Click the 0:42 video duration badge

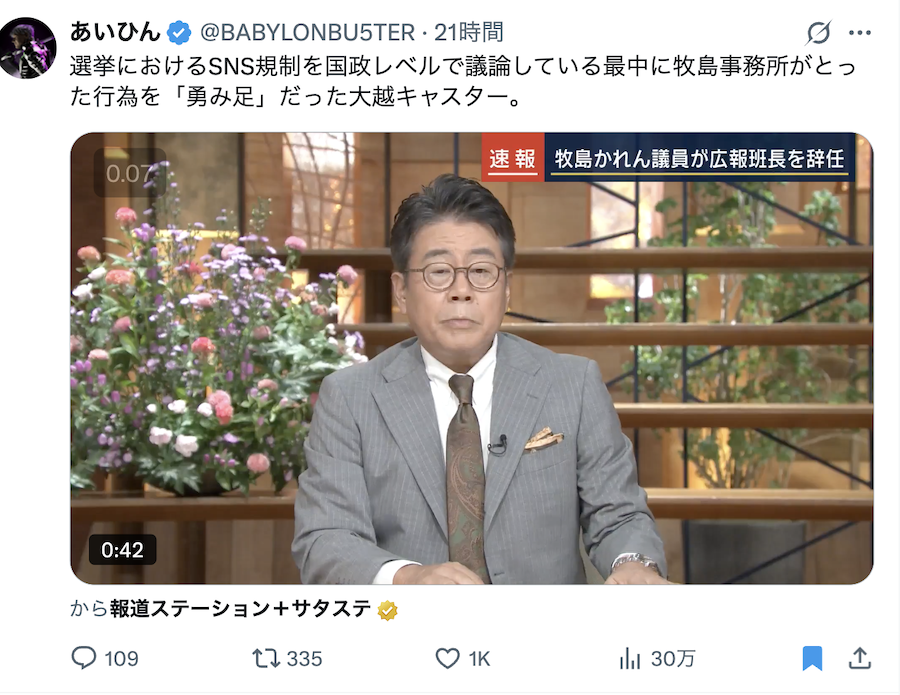point(122,550)
